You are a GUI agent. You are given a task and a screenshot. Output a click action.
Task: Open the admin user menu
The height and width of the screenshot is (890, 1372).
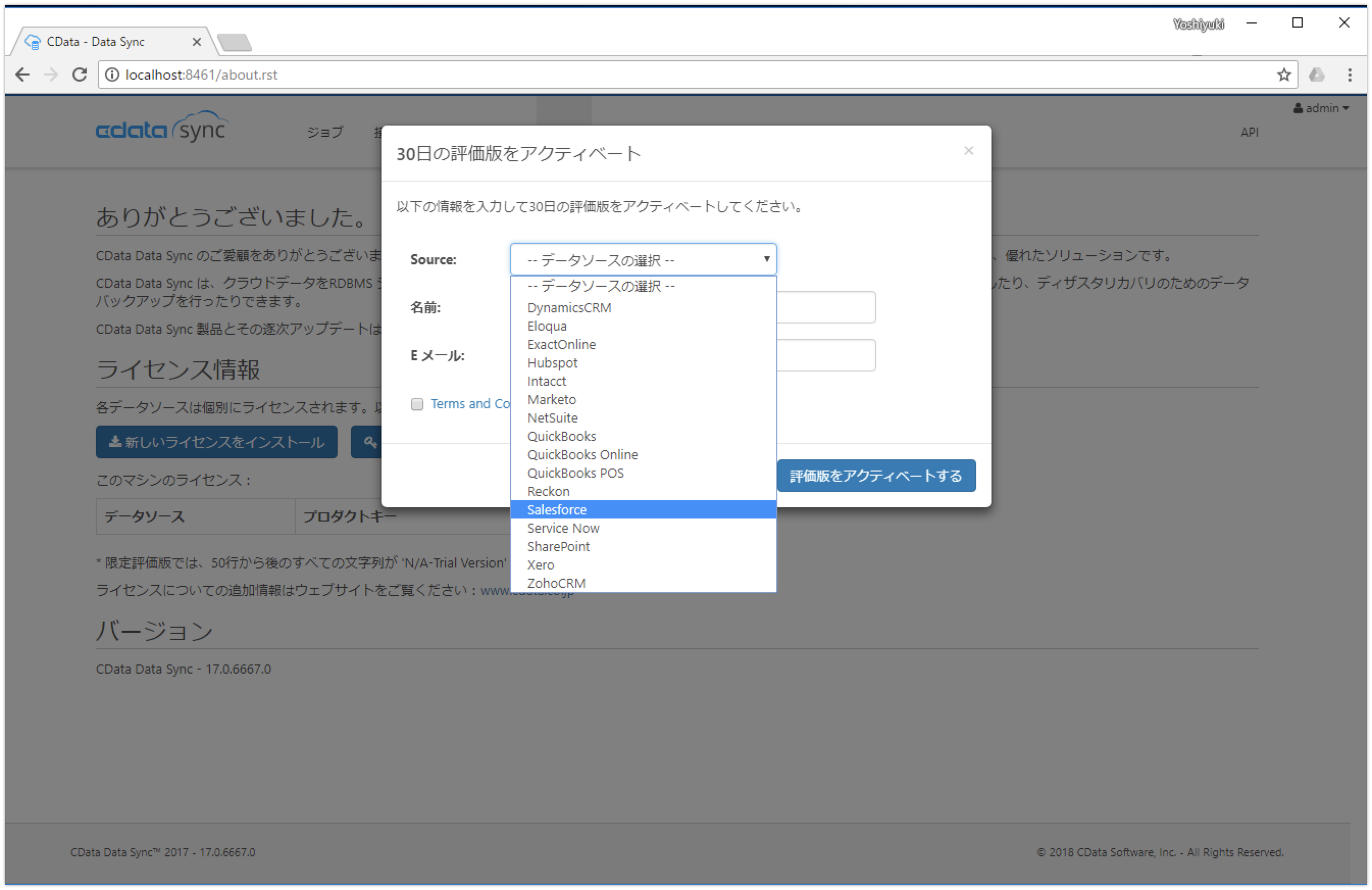1322,108
